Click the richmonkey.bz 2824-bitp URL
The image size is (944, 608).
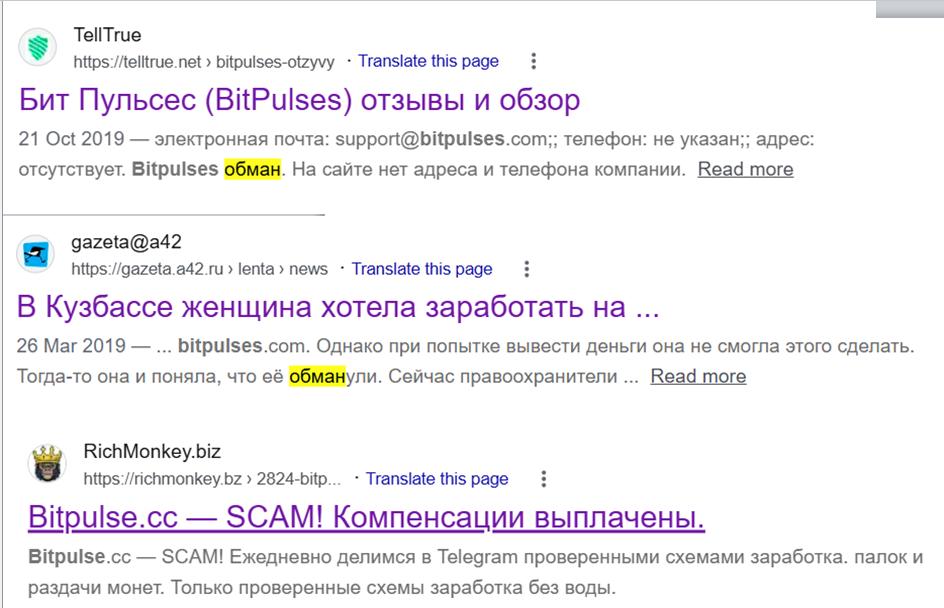(x=212, y=479)
